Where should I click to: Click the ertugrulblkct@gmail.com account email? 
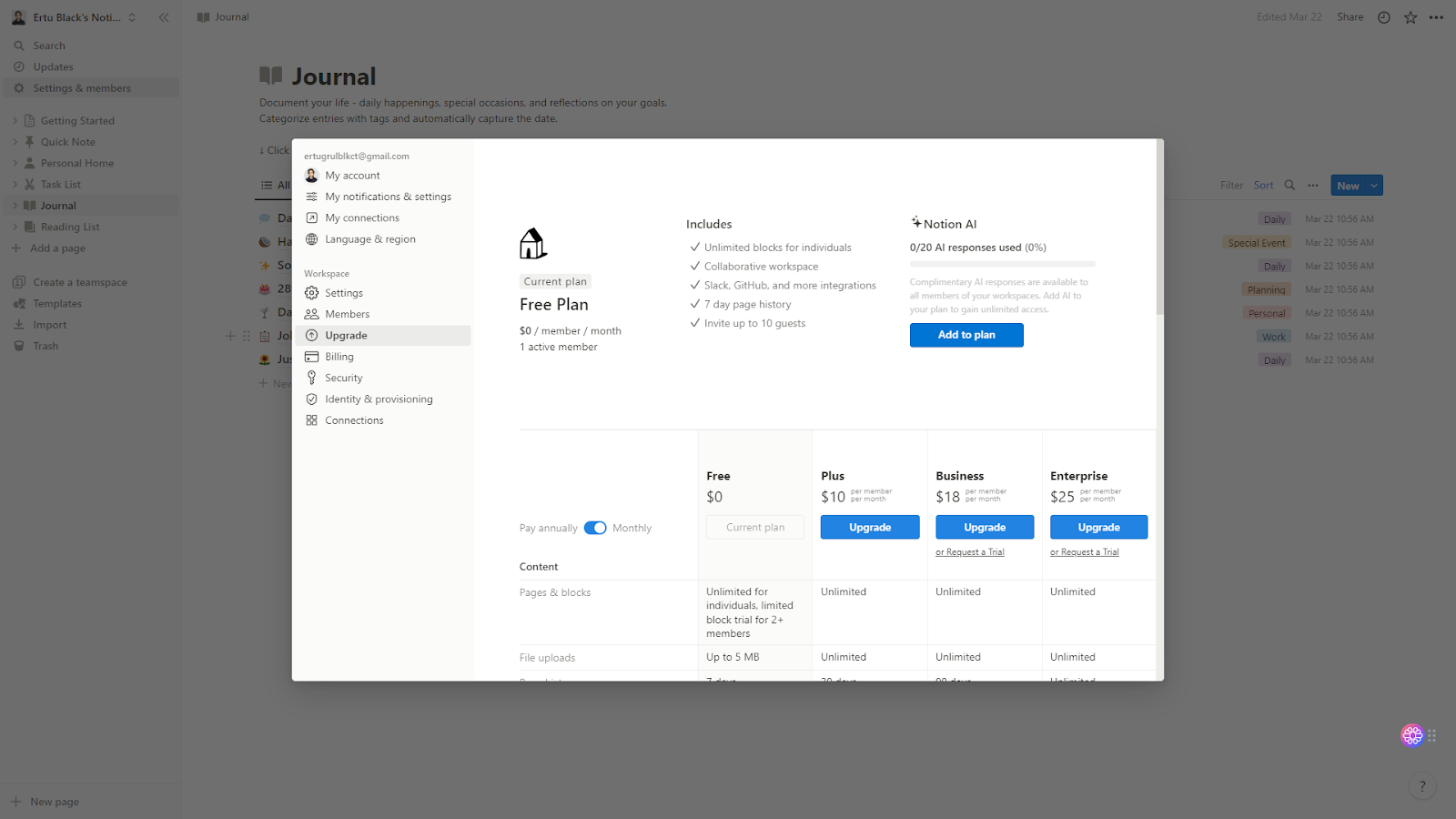point(357,157)
